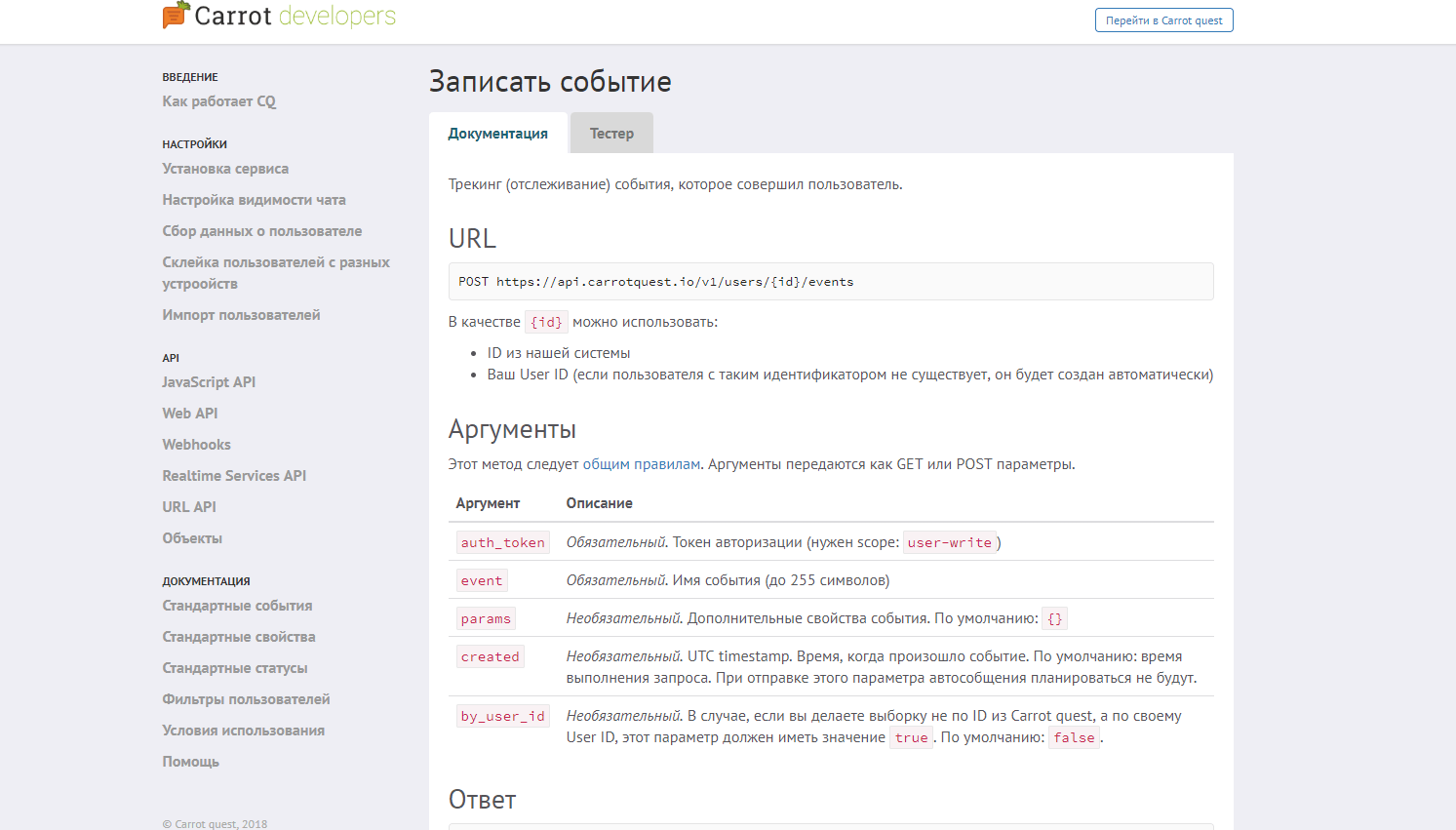Open the Объекты sidebar link

(x=192, y=538)
